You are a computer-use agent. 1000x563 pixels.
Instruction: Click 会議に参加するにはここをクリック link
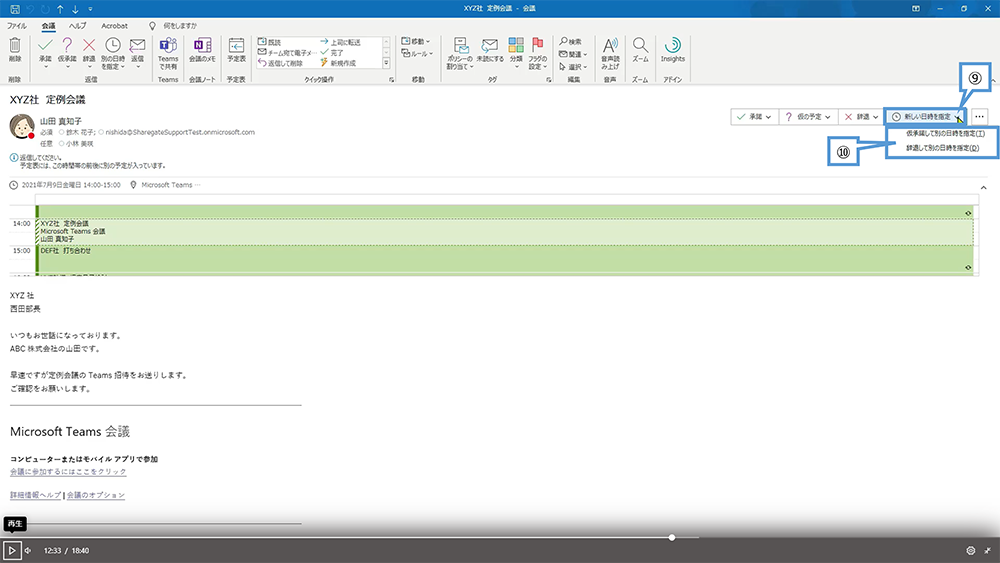(68, 472)
